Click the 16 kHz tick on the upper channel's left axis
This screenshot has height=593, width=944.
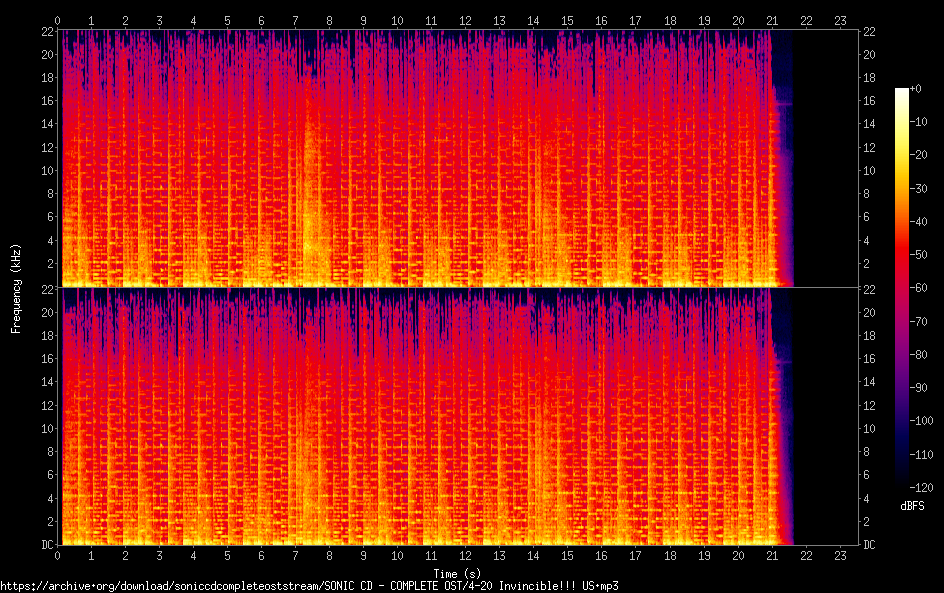point(46,101)
